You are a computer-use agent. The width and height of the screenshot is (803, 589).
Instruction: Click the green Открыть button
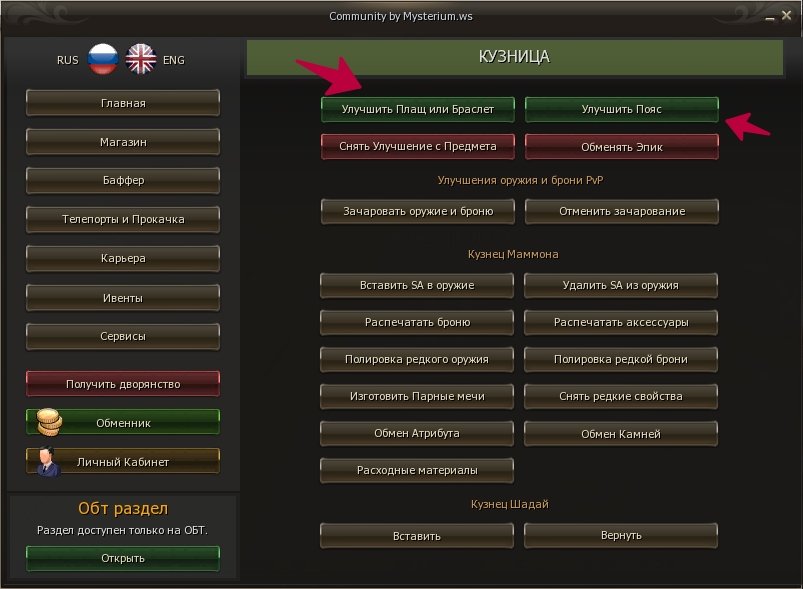pos(123,558)
